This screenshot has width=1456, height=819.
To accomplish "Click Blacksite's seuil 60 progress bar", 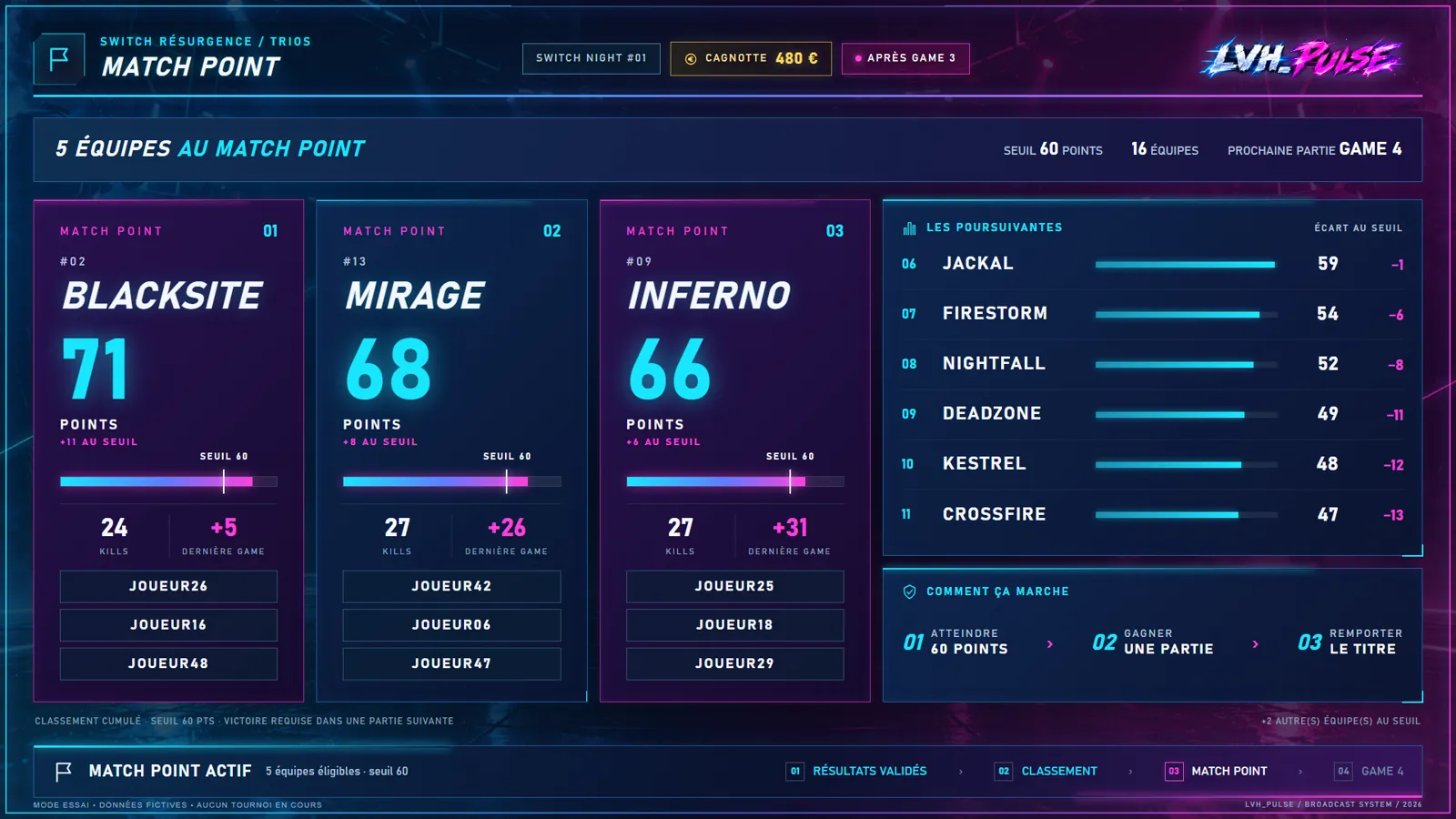I will (168, 481).
